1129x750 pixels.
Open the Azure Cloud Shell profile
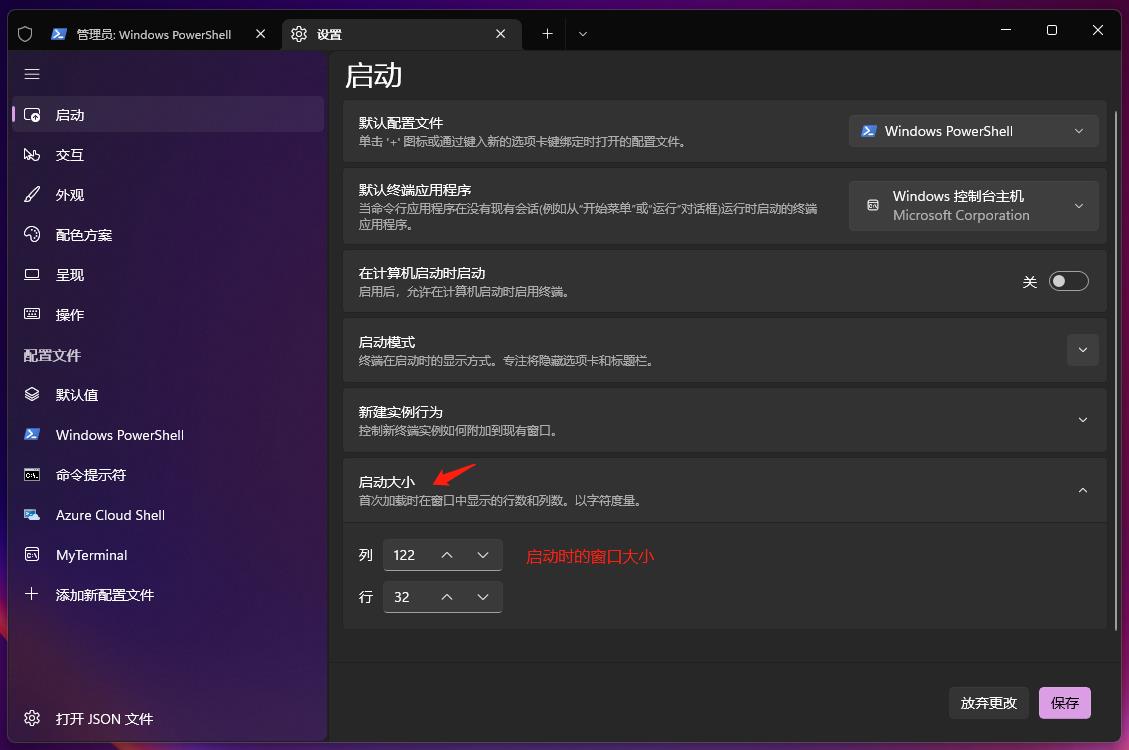pyautogui.click(x=110, y=514)
